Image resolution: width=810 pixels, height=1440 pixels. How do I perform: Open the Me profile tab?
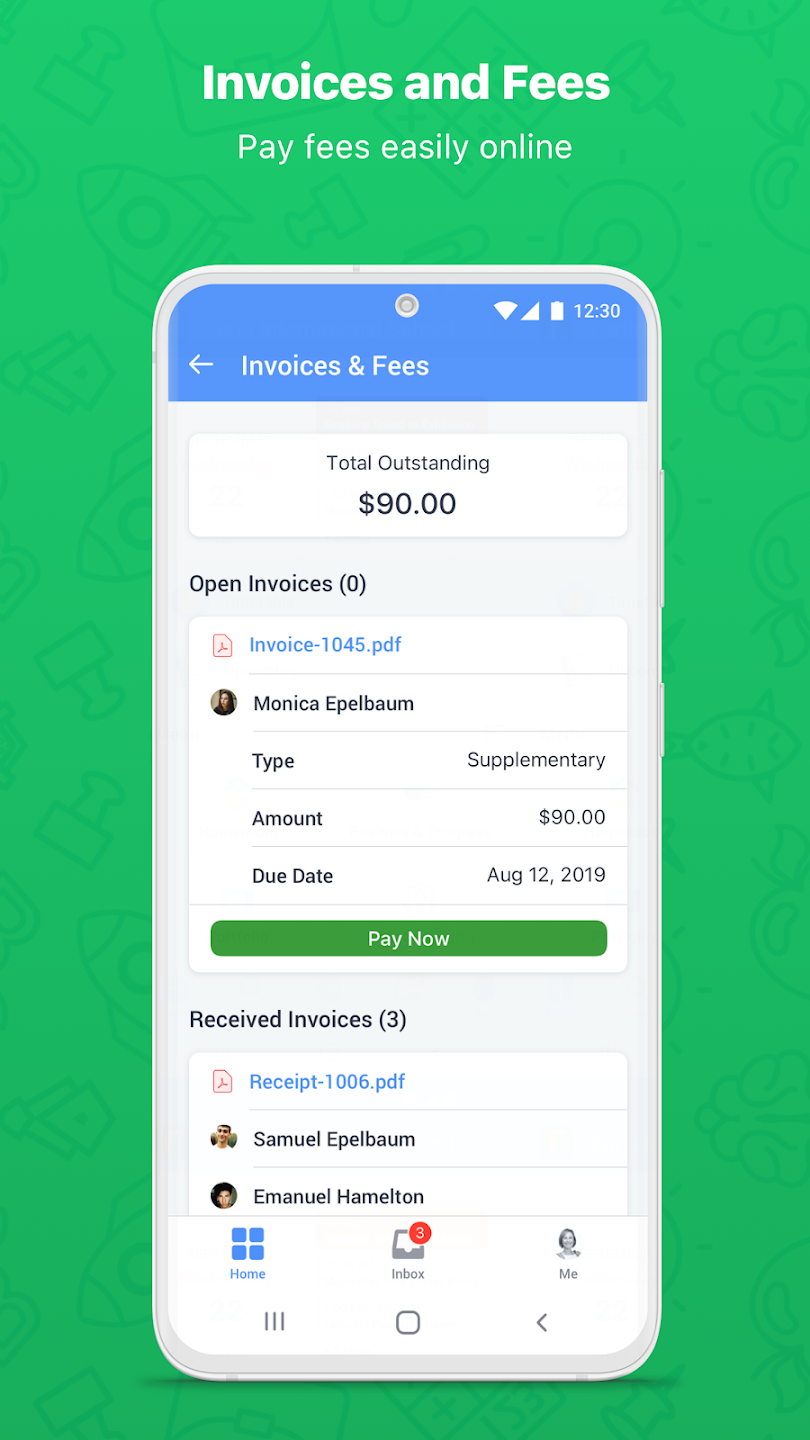point(568,1253)
